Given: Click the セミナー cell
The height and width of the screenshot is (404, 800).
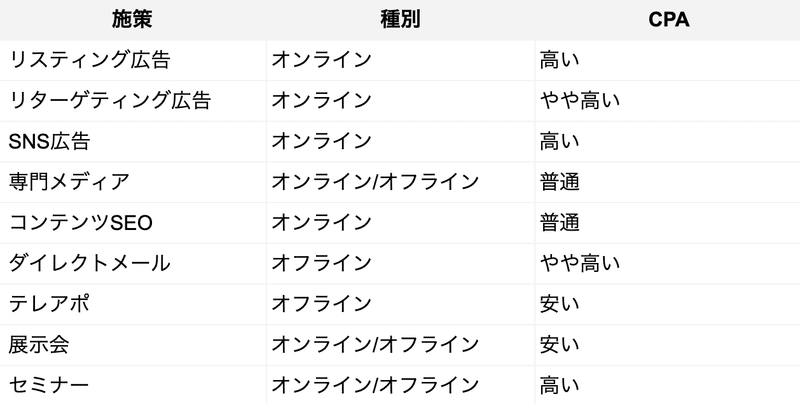Looking at the screenshot, I should (x=133, y=385).
